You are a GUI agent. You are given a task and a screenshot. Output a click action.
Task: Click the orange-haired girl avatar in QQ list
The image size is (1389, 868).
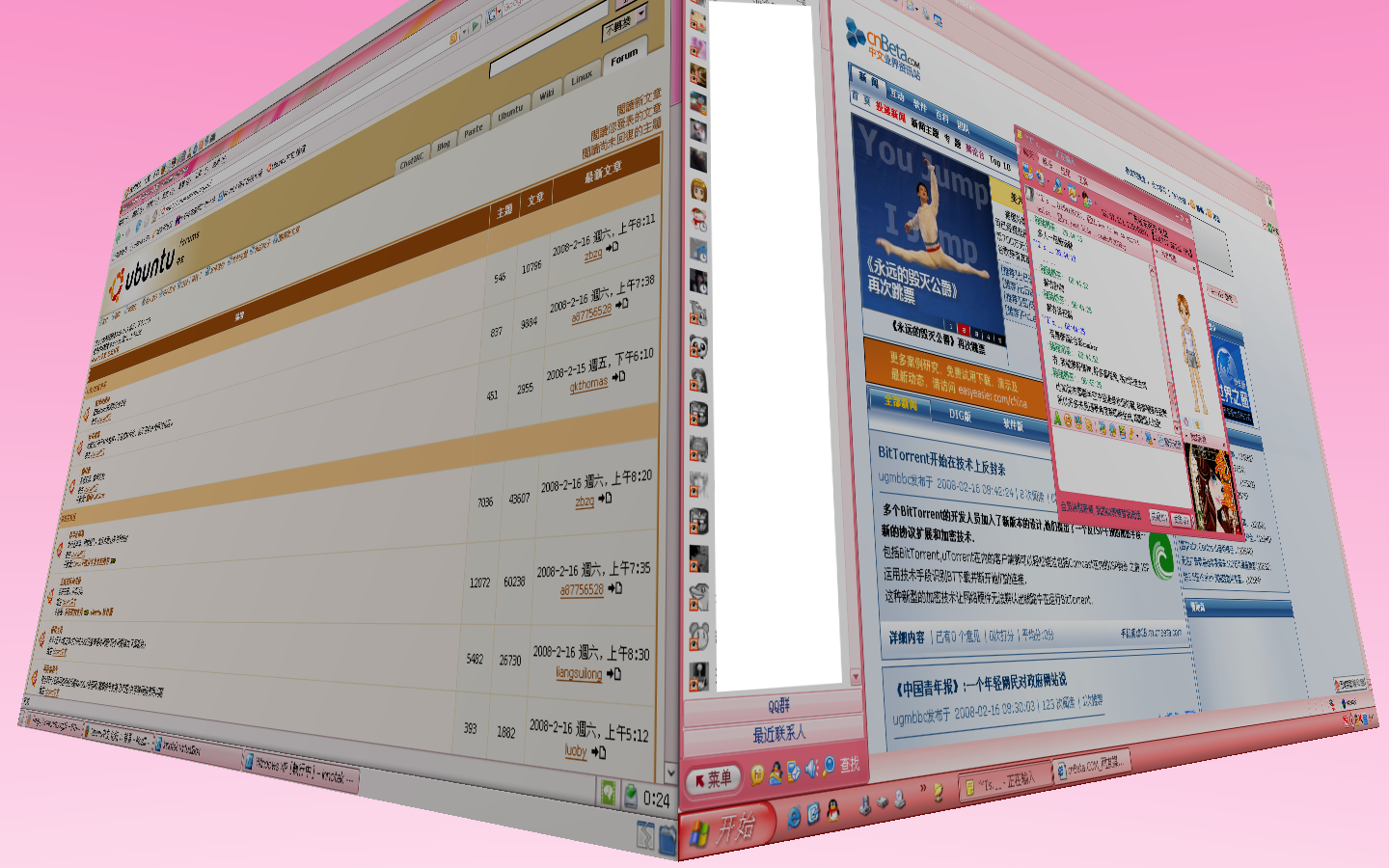699,190
